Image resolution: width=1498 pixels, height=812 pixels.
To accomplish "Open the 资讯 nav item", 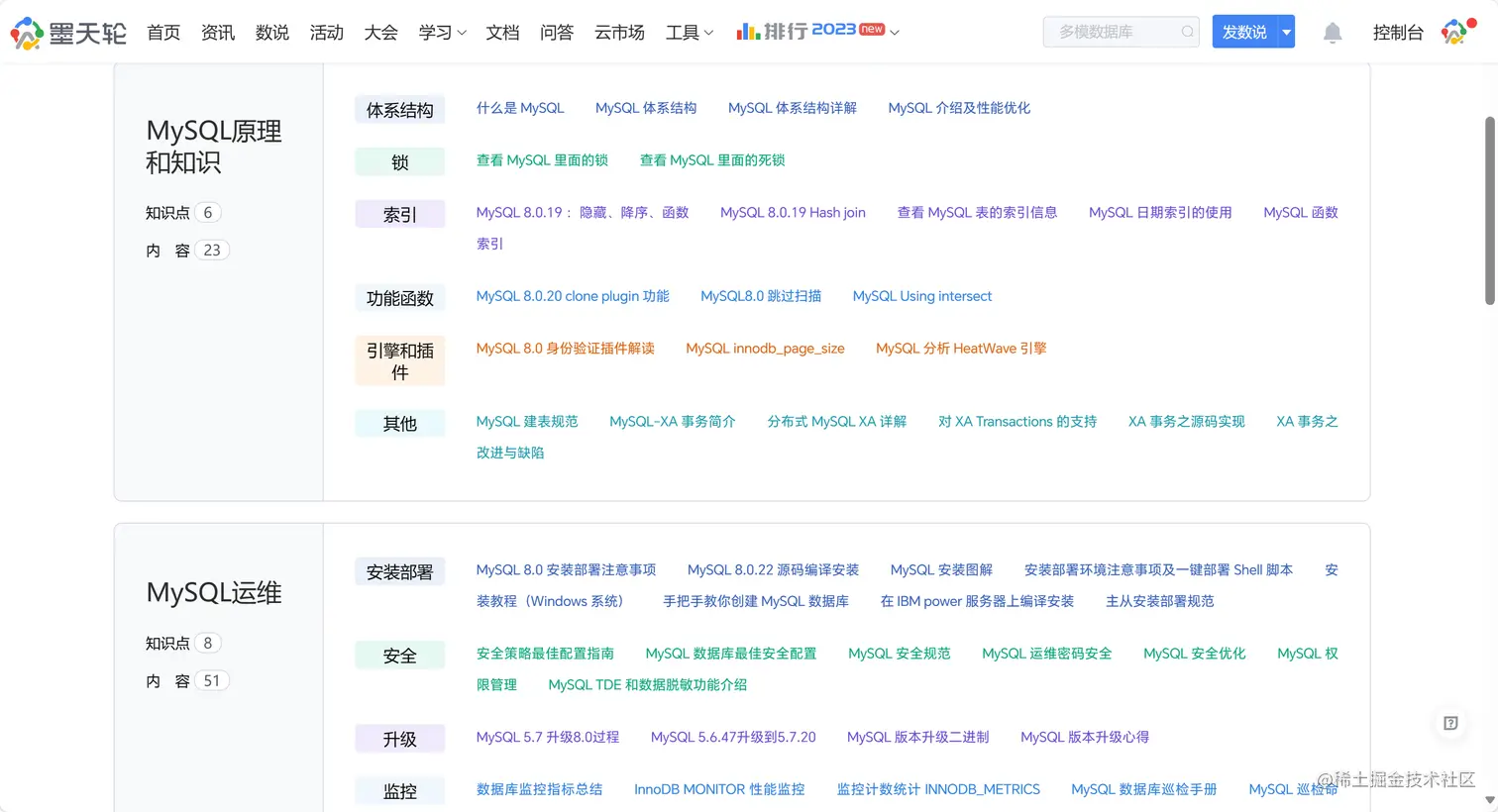I will (x=218, y=33).
